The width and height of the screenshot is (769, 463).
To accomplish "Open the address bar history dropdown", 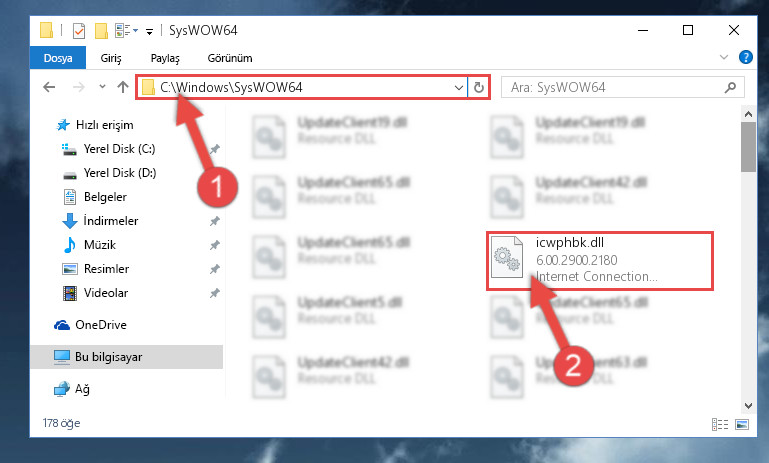I will [459, 87].
